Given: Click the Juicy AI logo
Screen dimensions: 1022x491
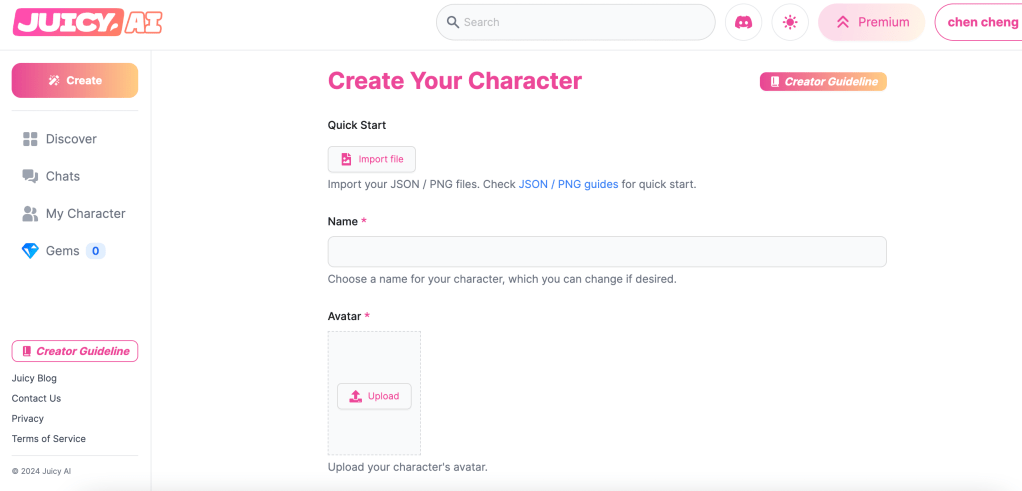Looking at the screenshot, I should point(87,22).
